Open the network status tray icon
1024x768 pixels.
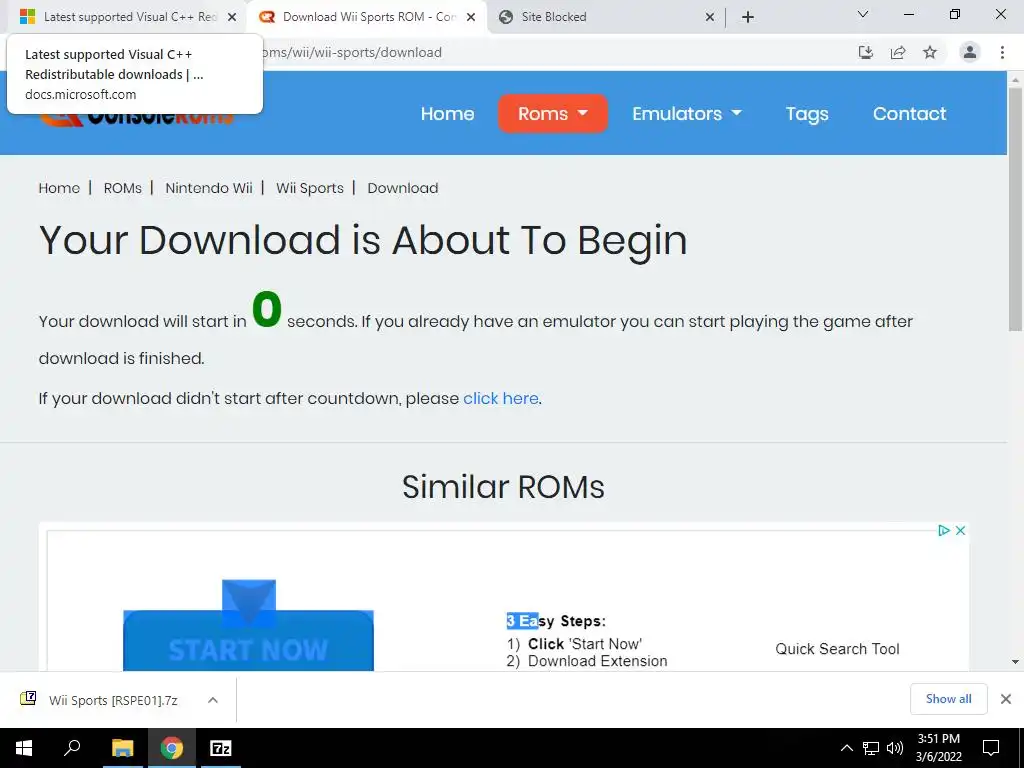point(871,748)
